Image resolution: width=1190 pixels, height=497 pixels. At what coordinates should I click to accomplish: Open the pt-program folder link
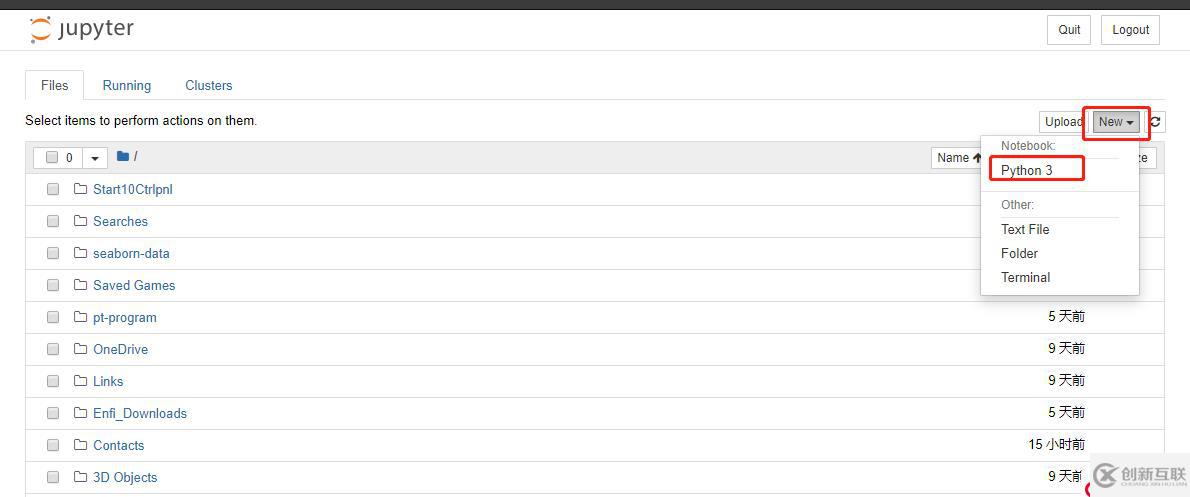point(125,317)
